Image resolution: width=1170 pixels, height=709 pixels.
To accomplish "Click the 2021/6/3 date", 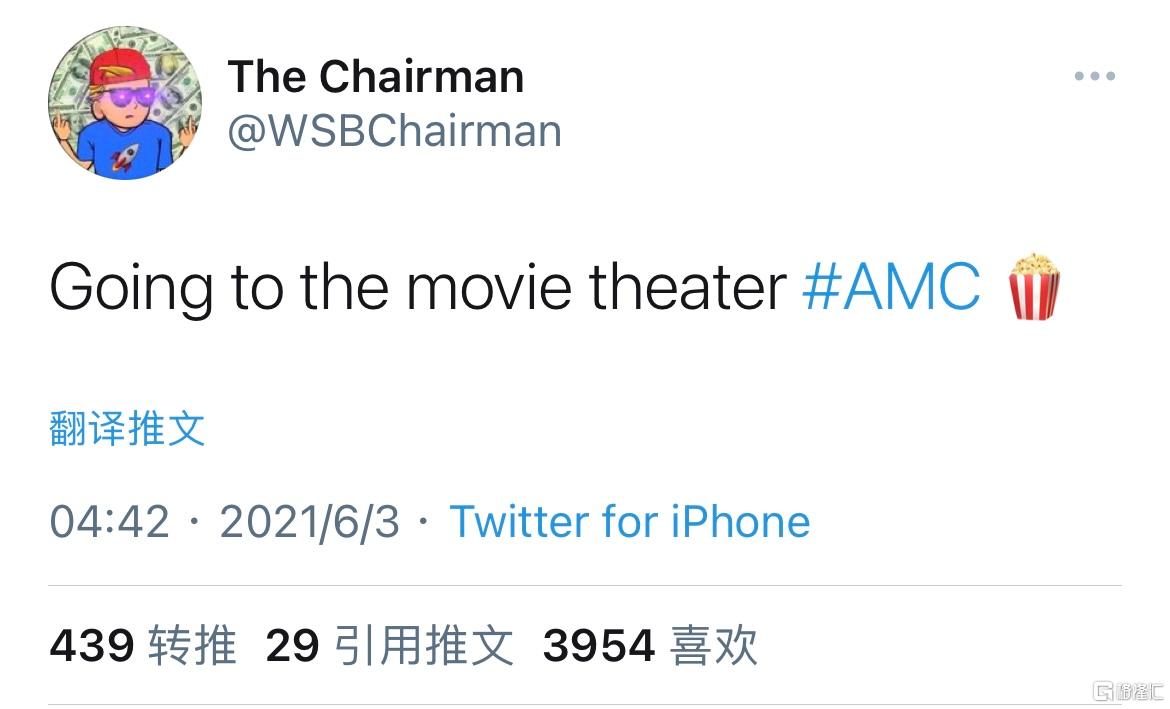I will [309, 521].
